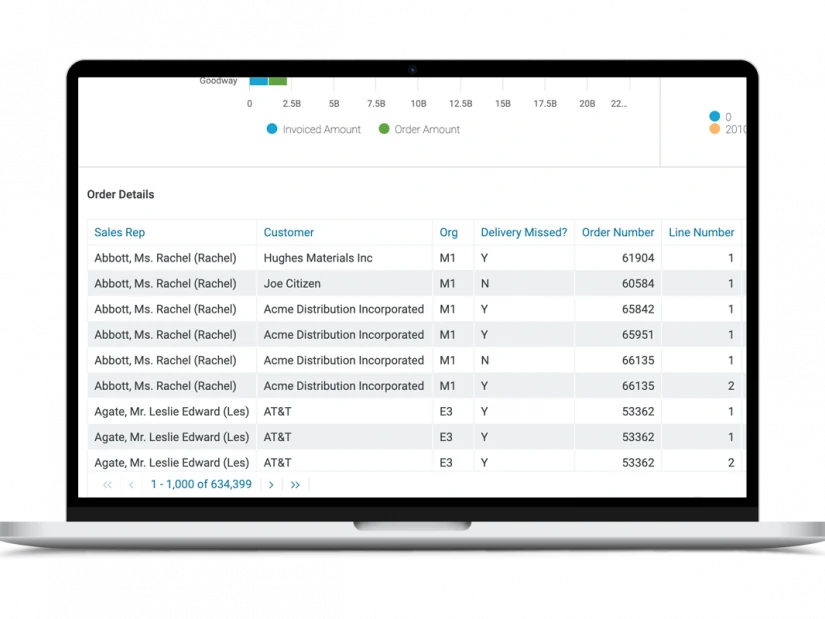Screen dimensions: 825x619
Task: Click the green Order bar for Goodway
Action: 278,81
